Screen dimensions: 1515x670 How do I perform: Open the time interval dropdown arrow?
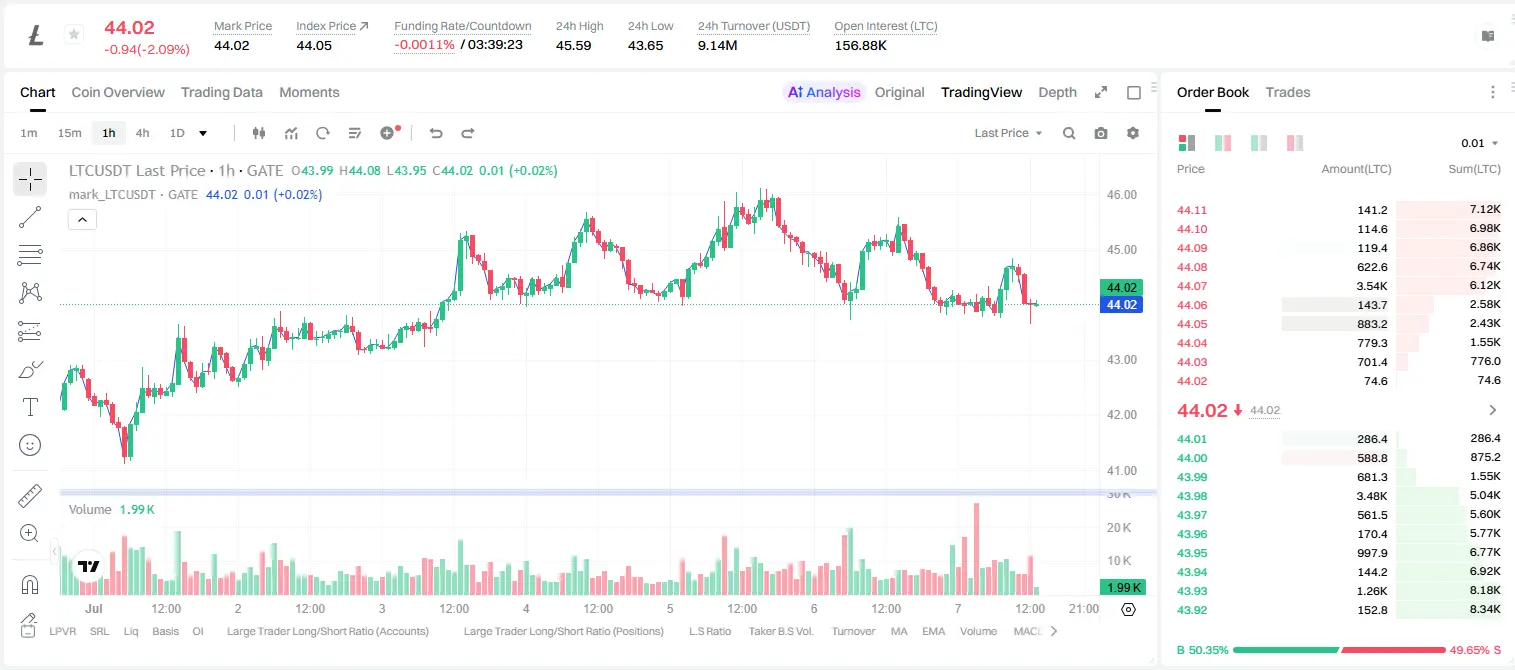(203, 133)
